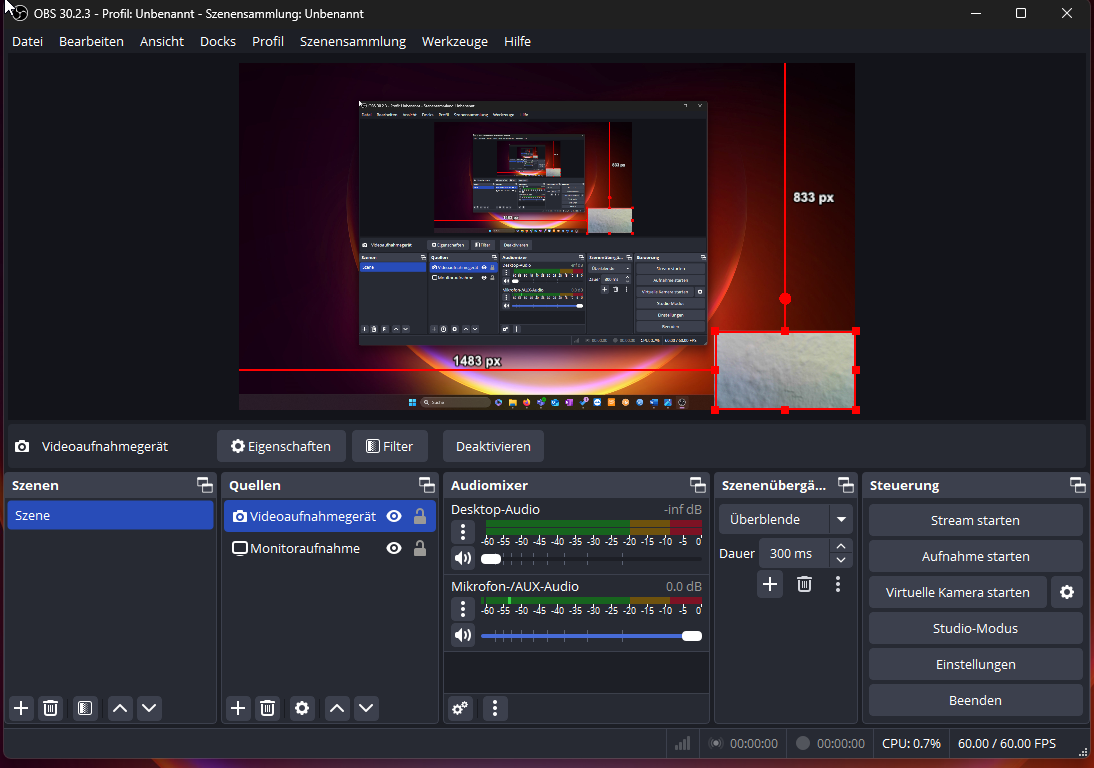This screenshot has width=1094, height=768.
Task: Click CPU: 0.7% status text
Action: (x=911, y=744)
